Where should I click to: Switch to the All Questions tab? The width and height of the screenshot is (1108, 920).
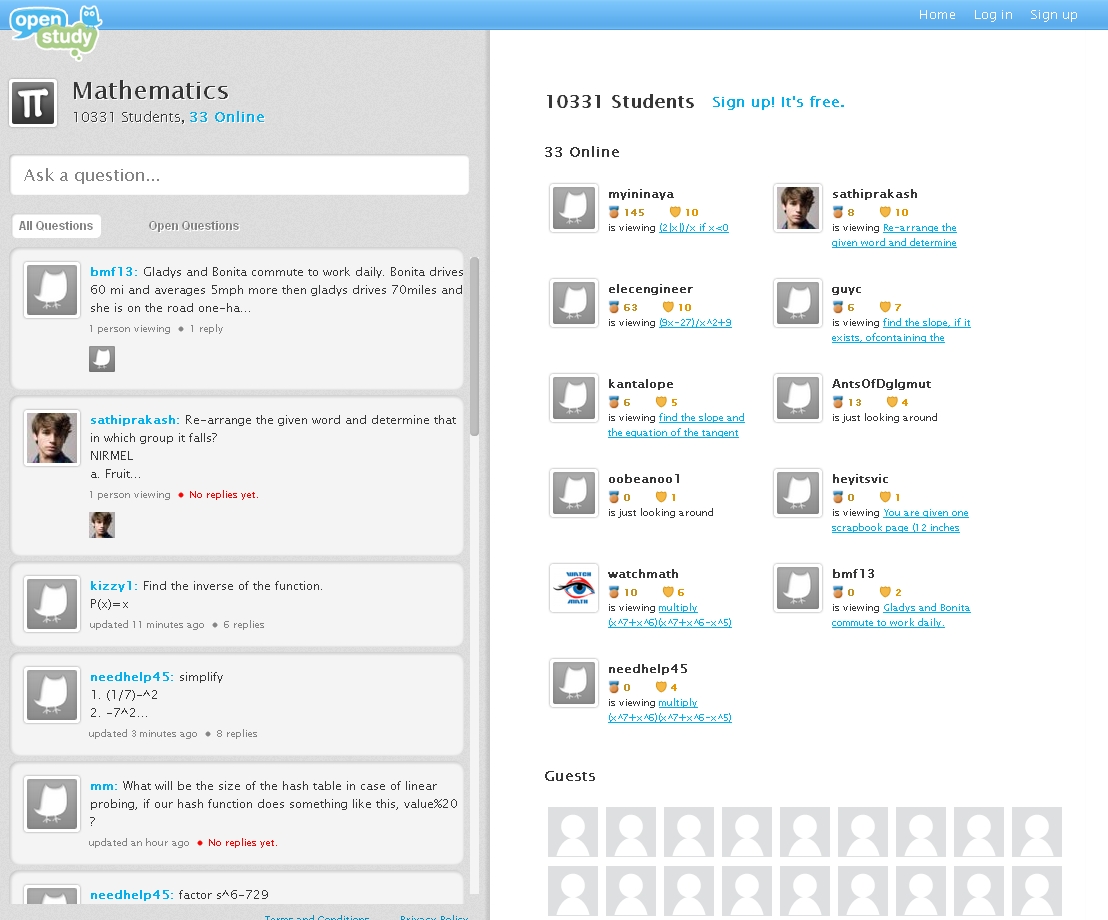pos(56,226)
